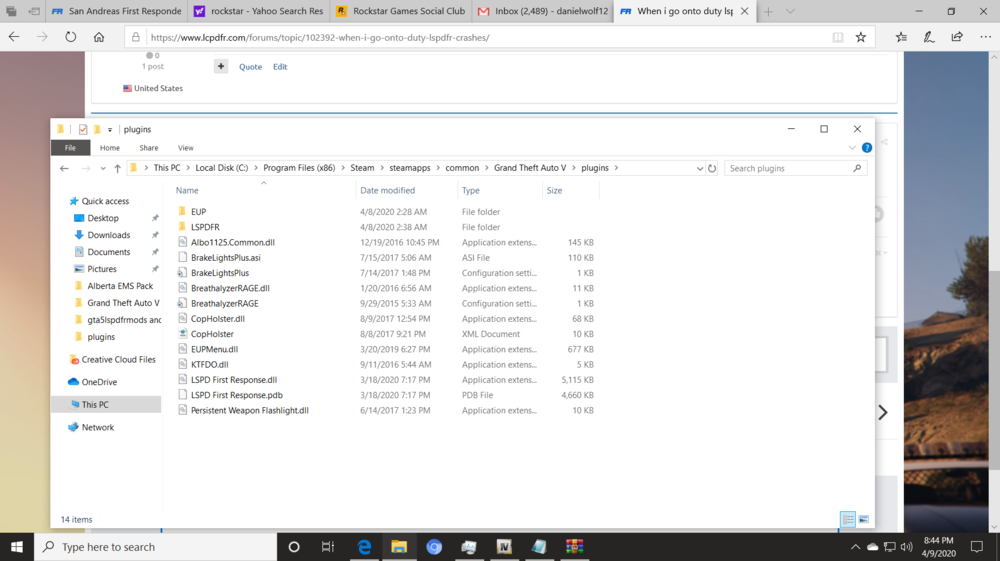Open Downloads in navigation pane
The image size is (1000, 561).
coord(108,235)
